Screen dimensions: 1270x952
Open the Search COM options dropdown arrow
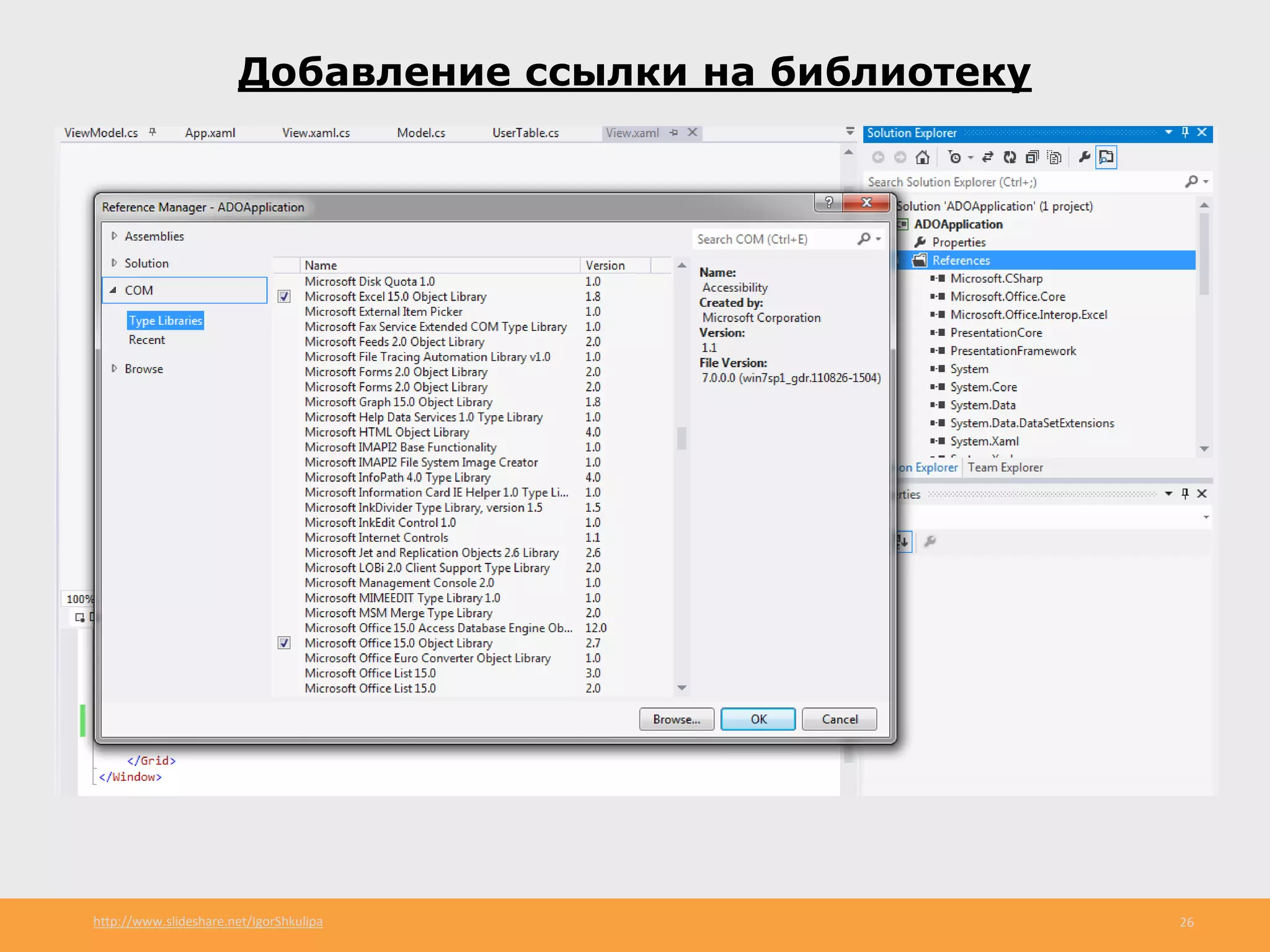click(878, 239)
